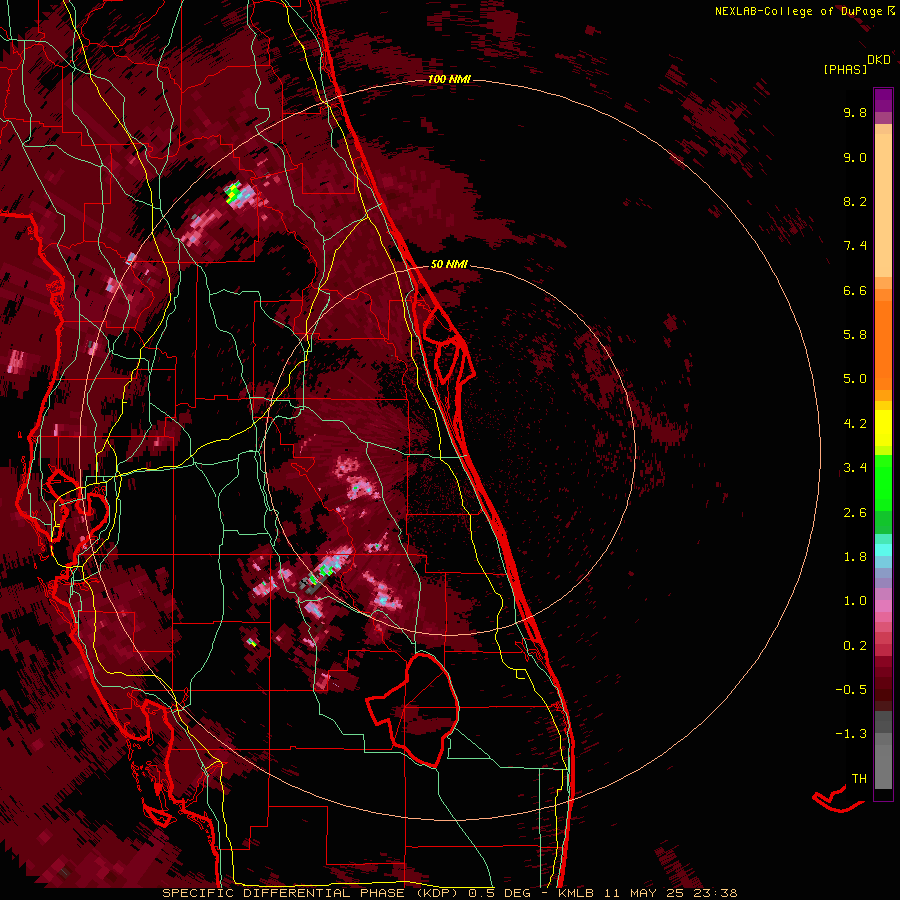Click the KMLB 11 MAY 25 23:38 timestamp
The image size is (900, 900).
tap(647, 893)
